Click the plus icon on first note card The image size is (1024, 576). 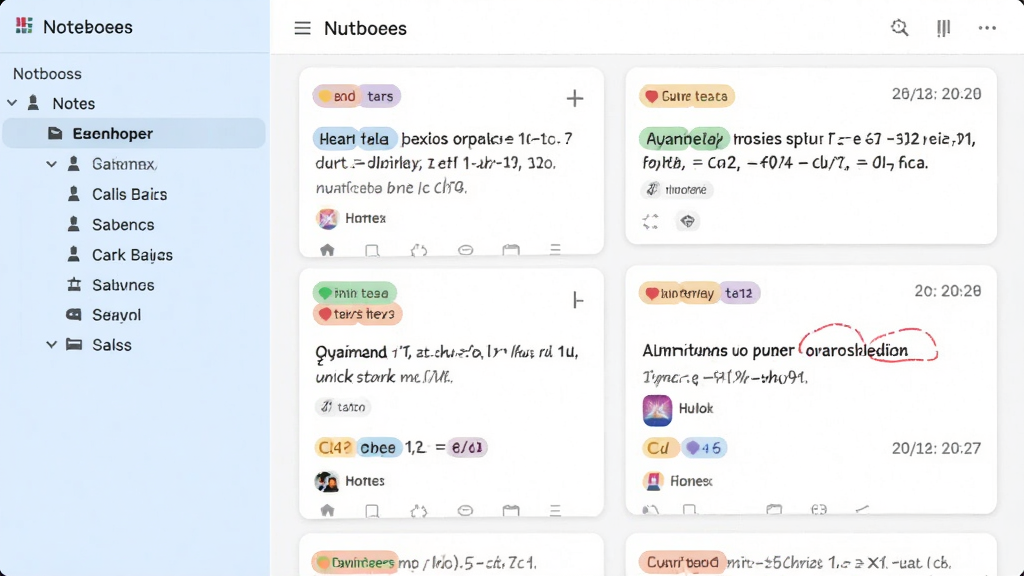pyautogui.click(x=575, y=99)
